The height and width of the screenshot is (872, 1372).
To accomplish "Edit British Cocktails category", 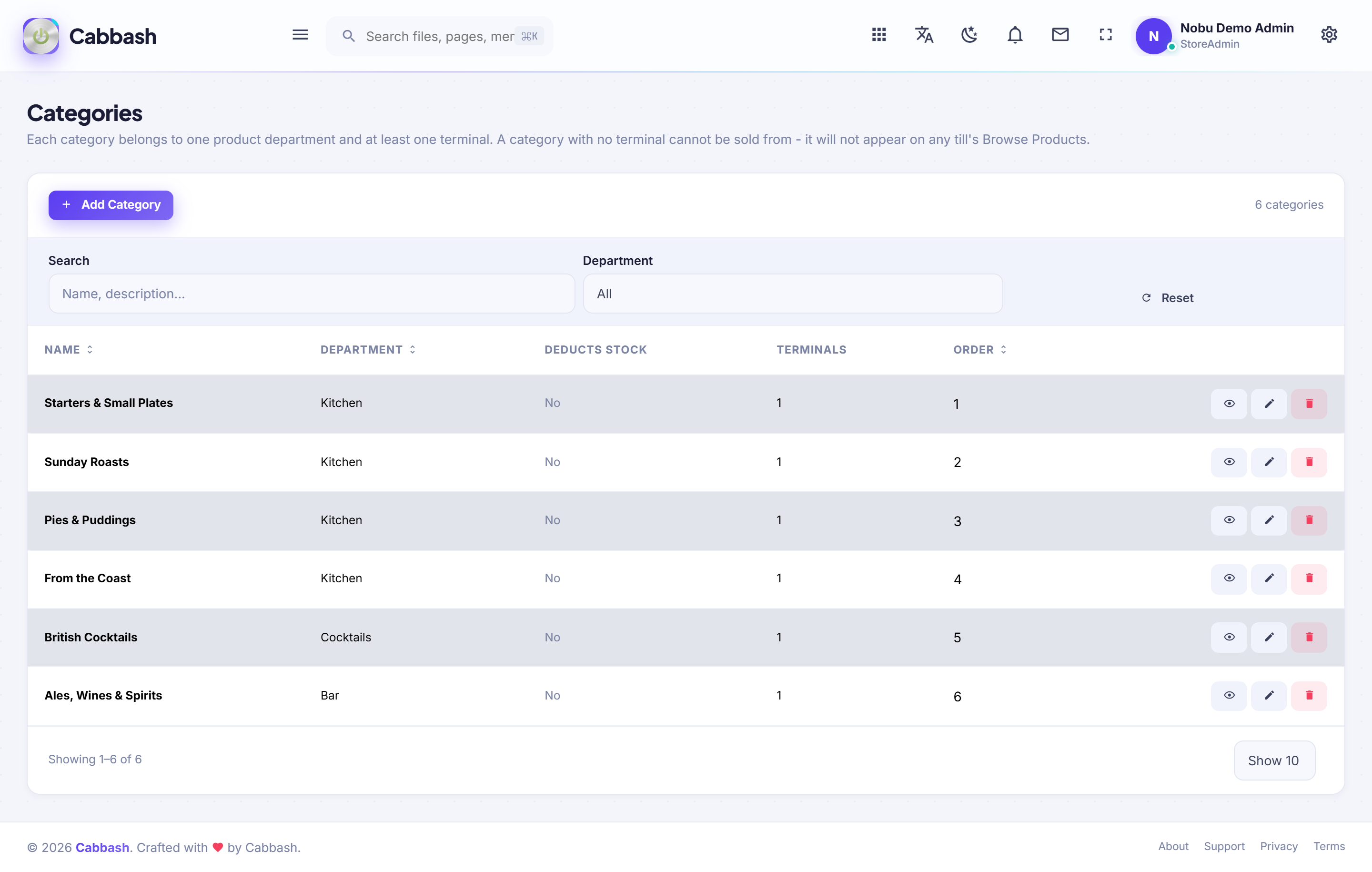I will point(1269,637).
